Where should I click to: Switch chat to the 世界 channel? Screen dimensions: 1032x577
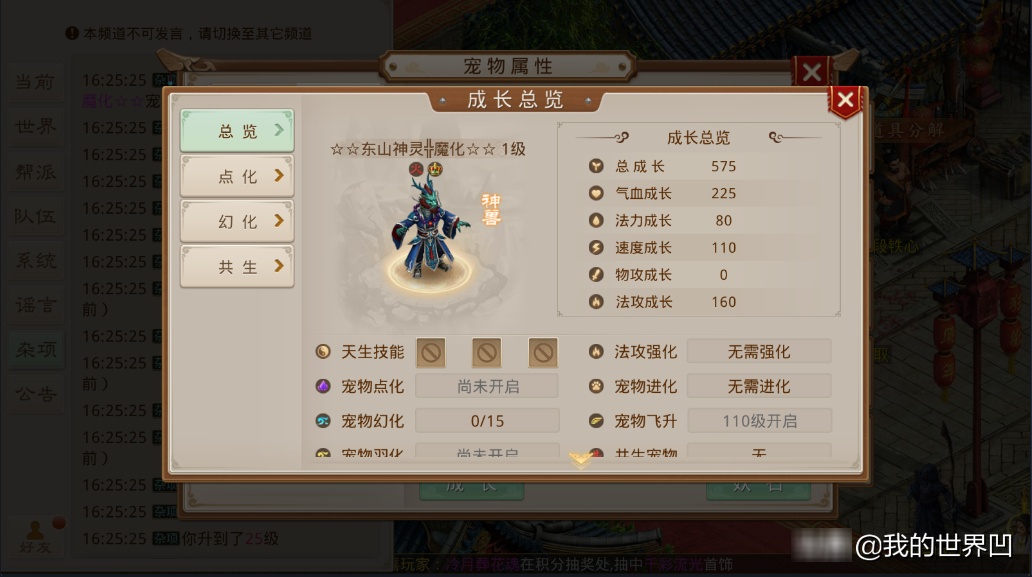36,126
